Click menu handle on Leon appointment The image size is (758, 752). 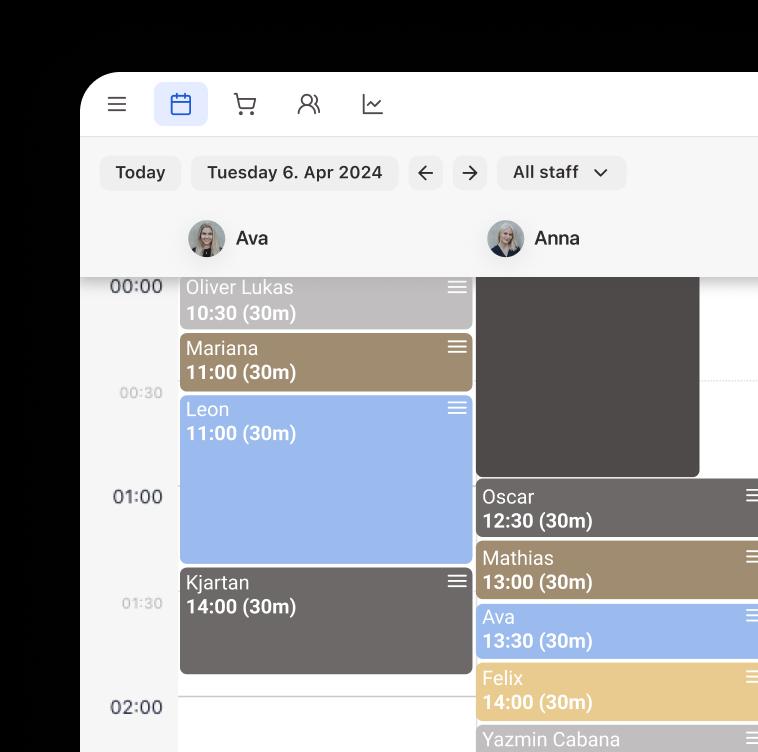pyautogui.click(x=457, y=408)
